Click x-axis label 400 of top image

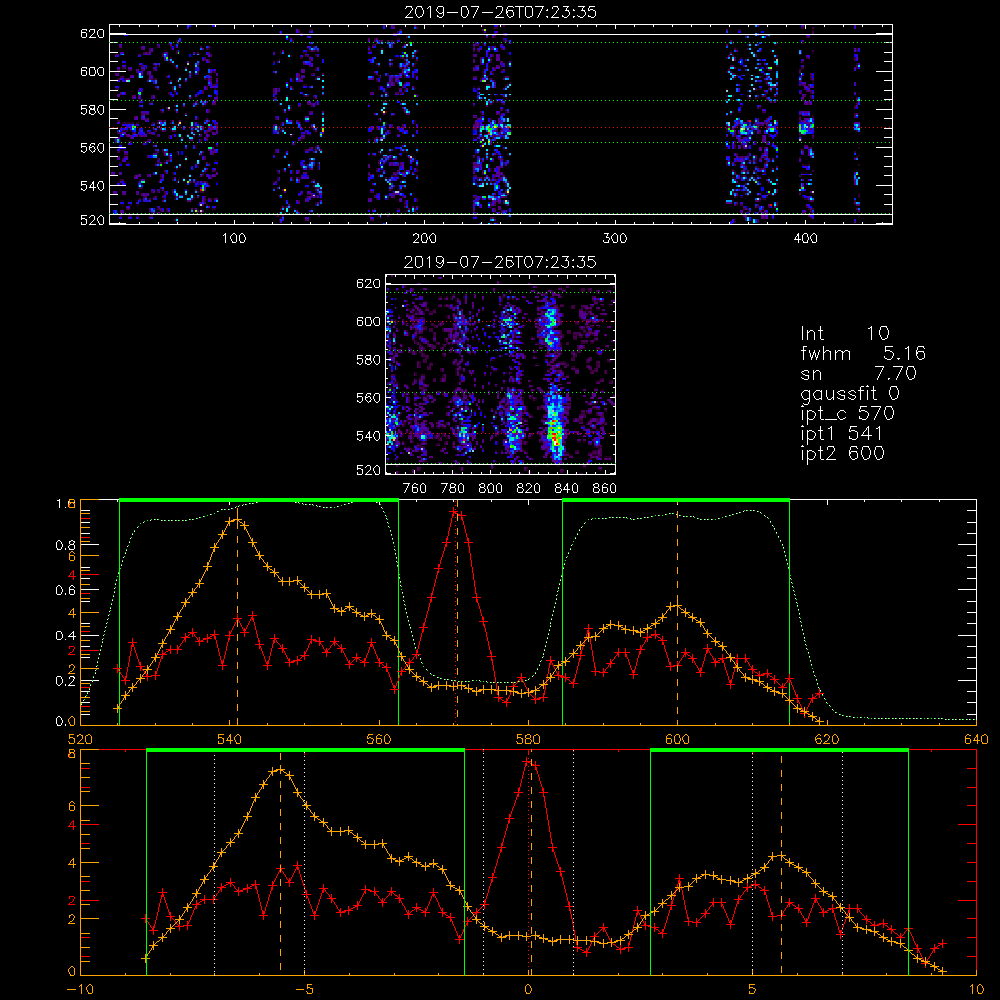click(805, 239)
